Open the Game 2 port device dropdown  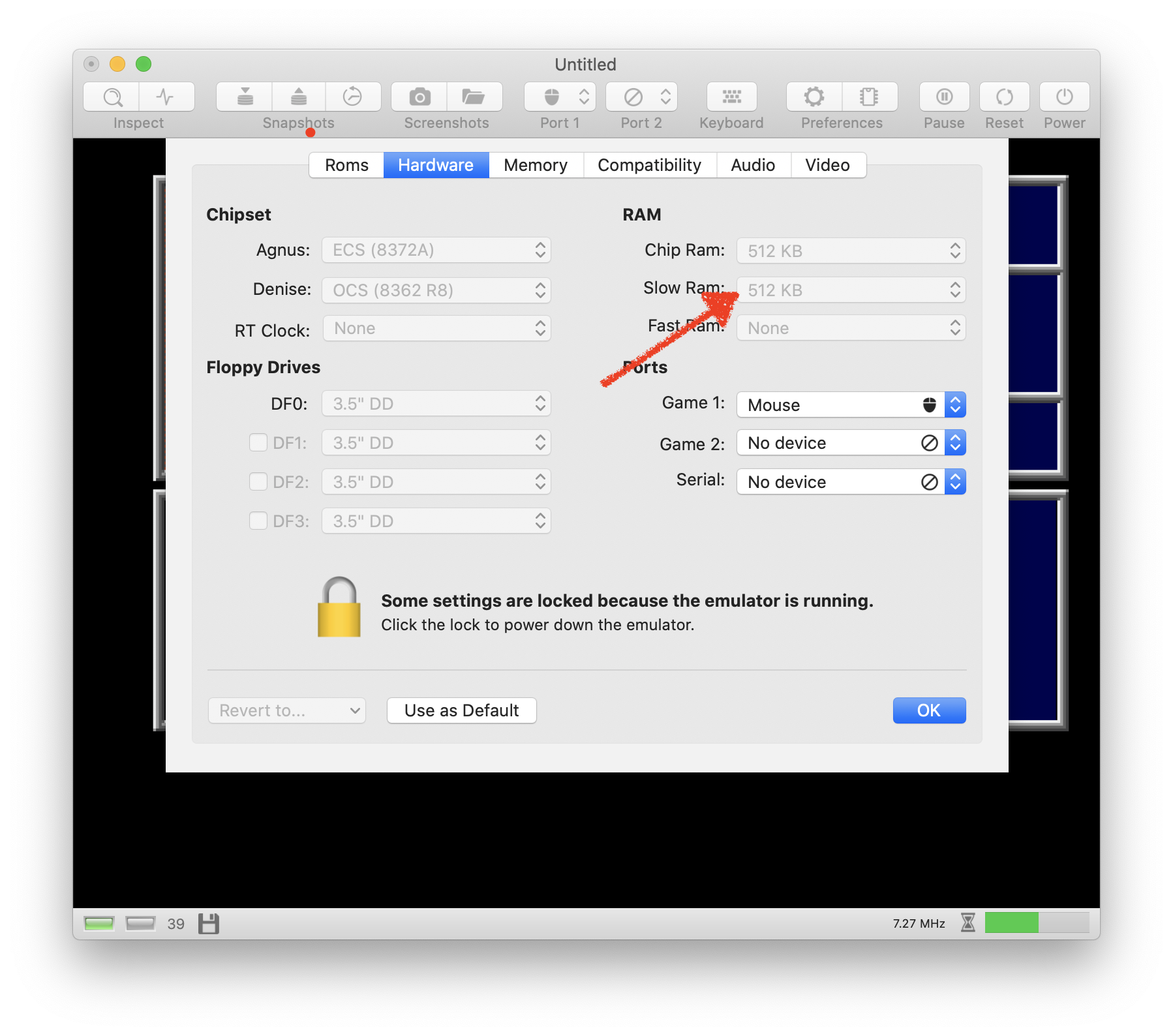point(851,443)
